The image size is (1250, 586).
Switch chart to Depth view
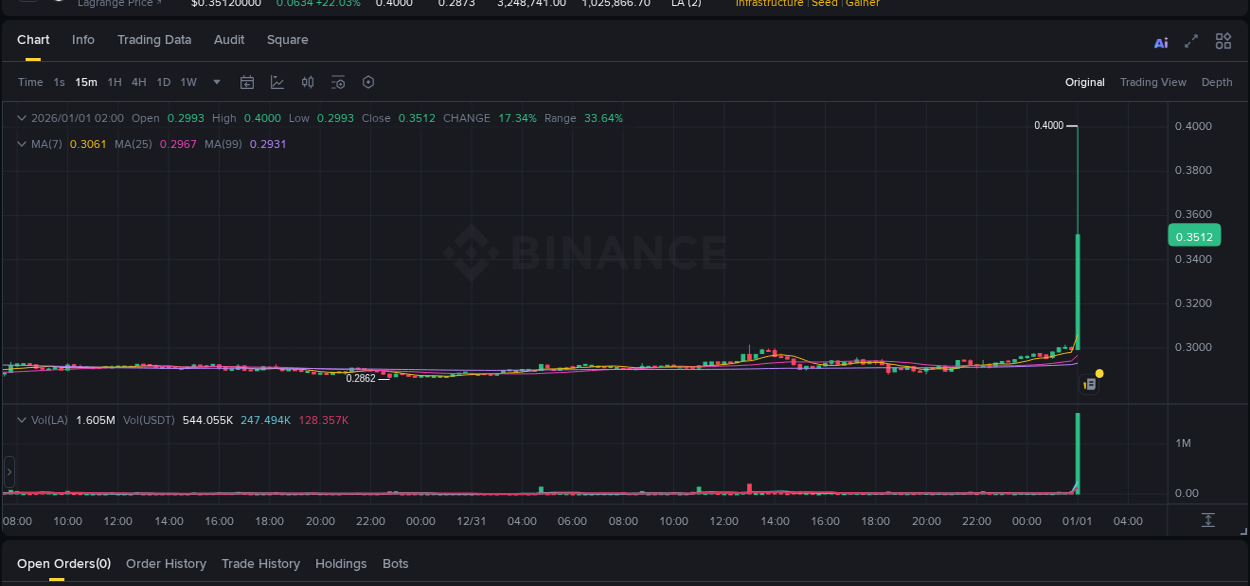1217,82
